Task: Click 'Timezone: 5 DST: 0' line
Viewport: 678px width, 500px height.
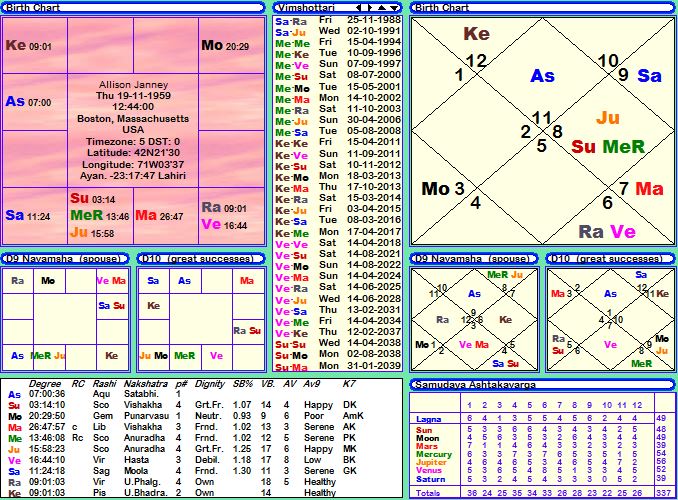Action: [133, 141]
